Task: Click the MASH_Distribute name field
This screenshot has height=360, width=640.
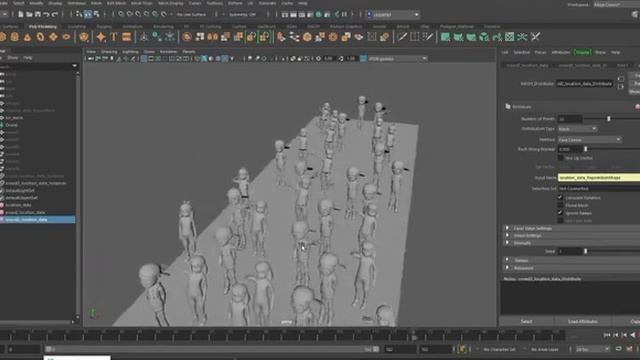Action: pyautogui.click(x=584, y=84)
